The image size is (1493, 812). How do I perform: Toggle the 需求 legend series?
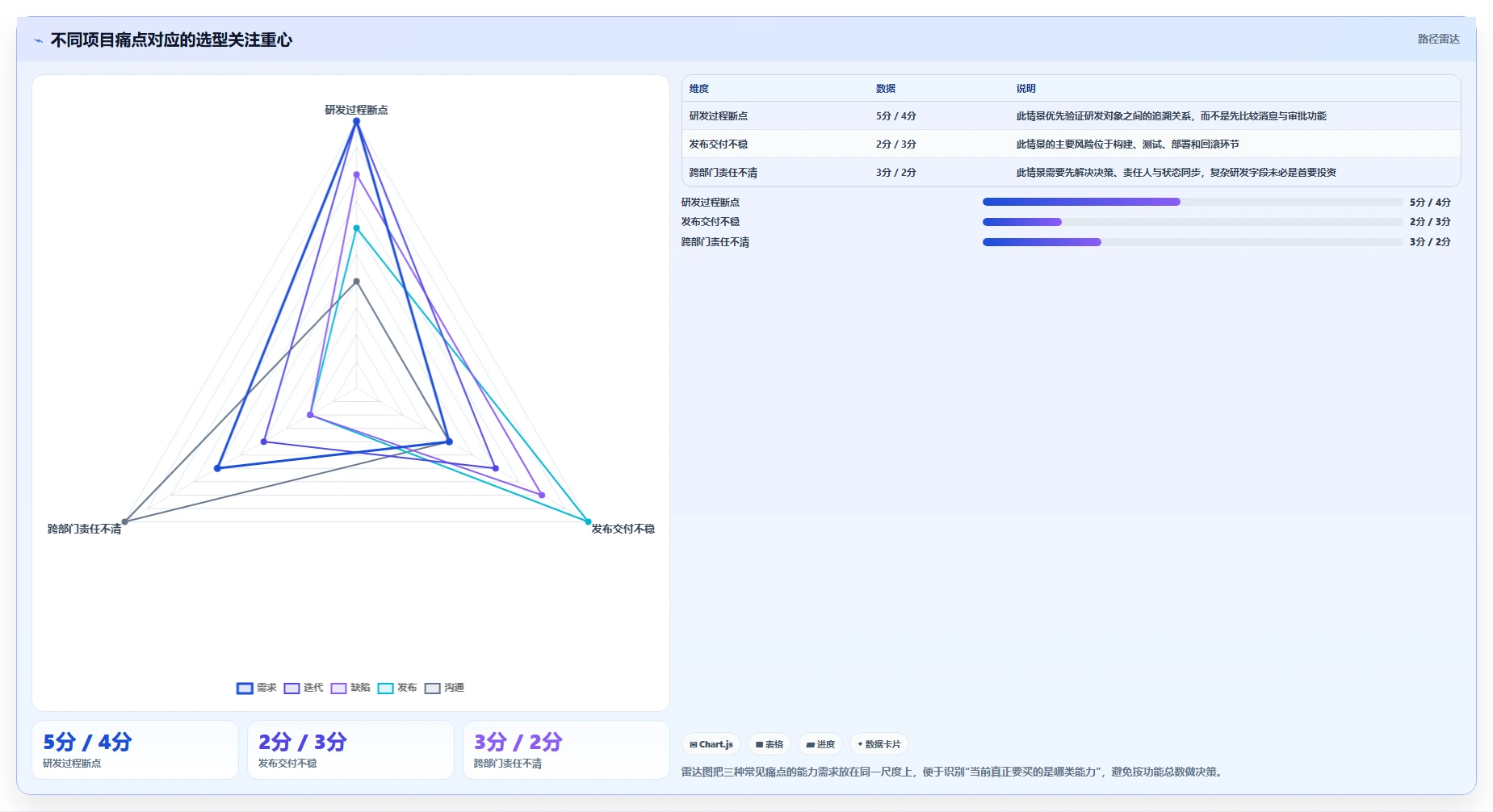(256, 688)
